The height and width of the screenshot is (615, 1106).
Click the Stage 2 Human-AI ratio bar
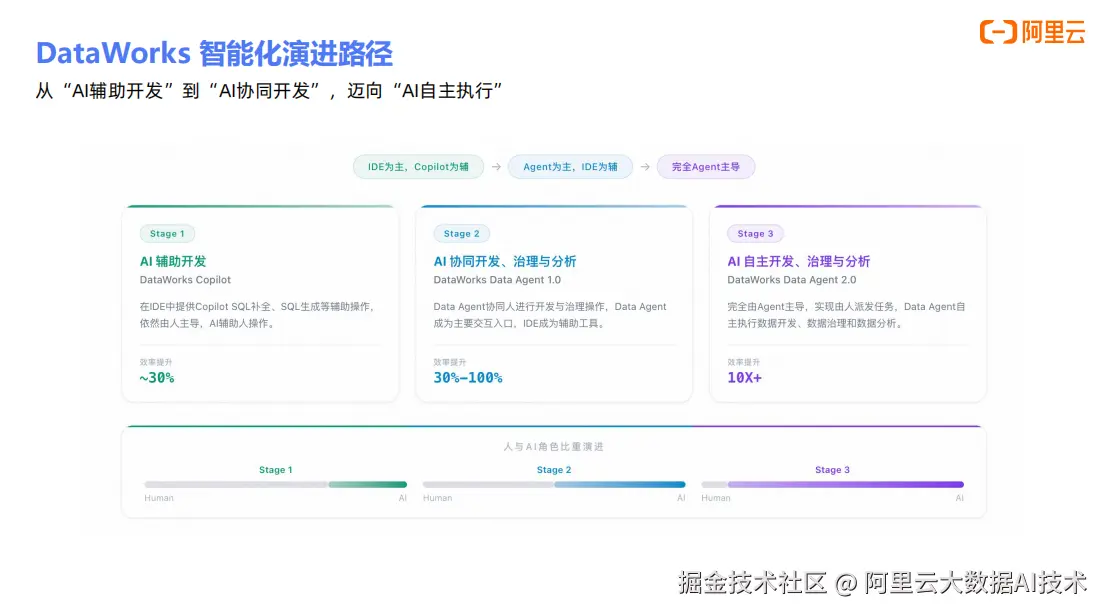point(554,485)
